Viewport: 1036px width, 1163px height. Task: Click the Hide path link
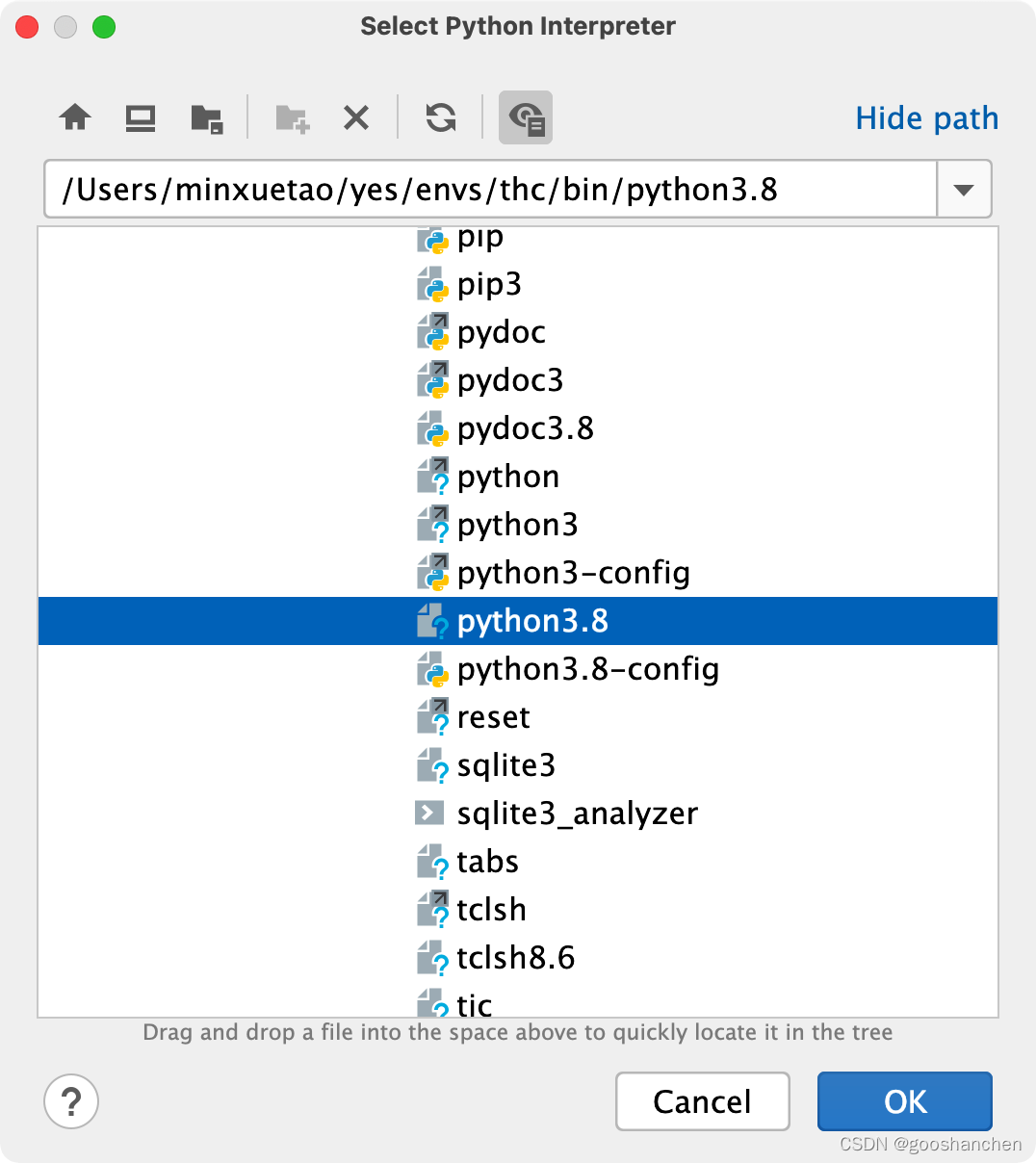pos(927,117)
